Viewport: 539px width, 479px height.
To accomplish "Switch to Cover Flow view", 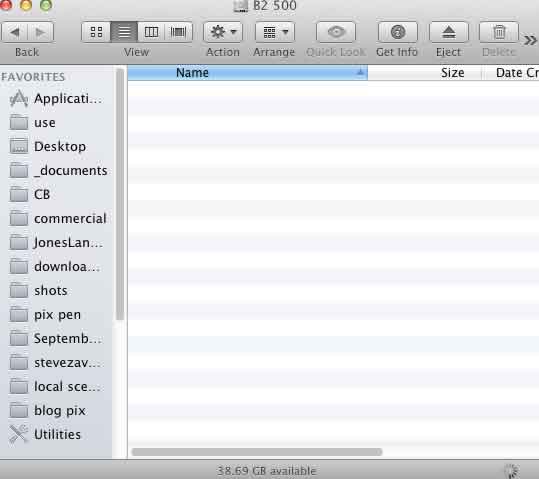I will click(178, 32).
